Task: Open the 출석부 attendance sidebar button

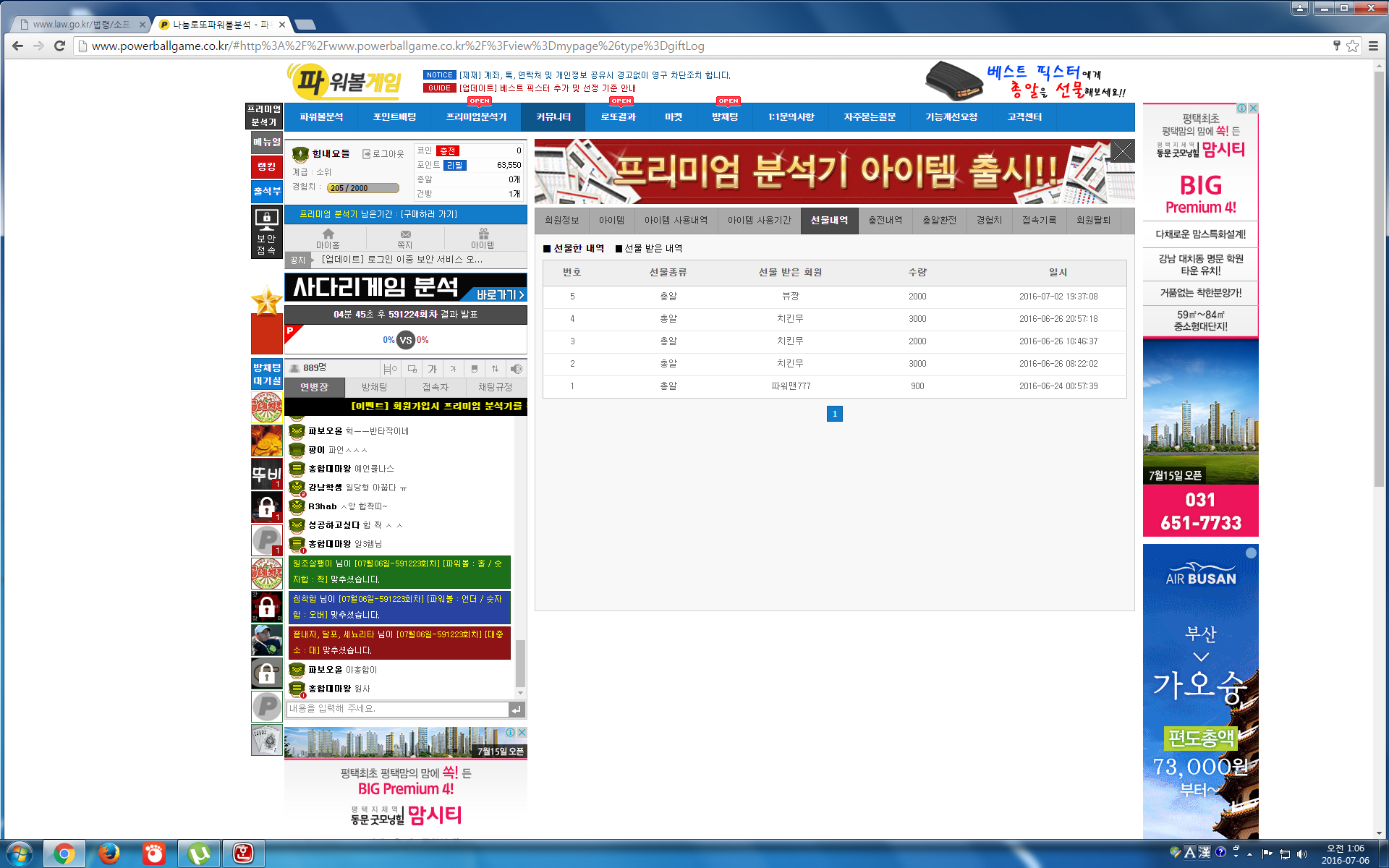Action: [266, 192]
